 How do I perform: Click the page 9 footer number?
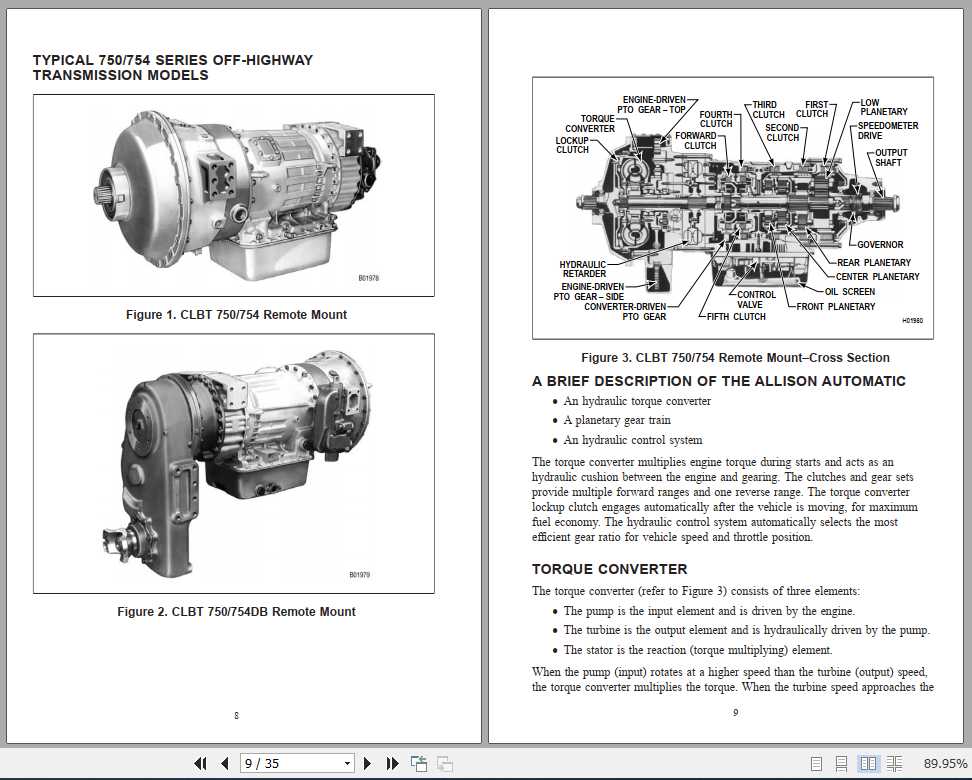735,713
